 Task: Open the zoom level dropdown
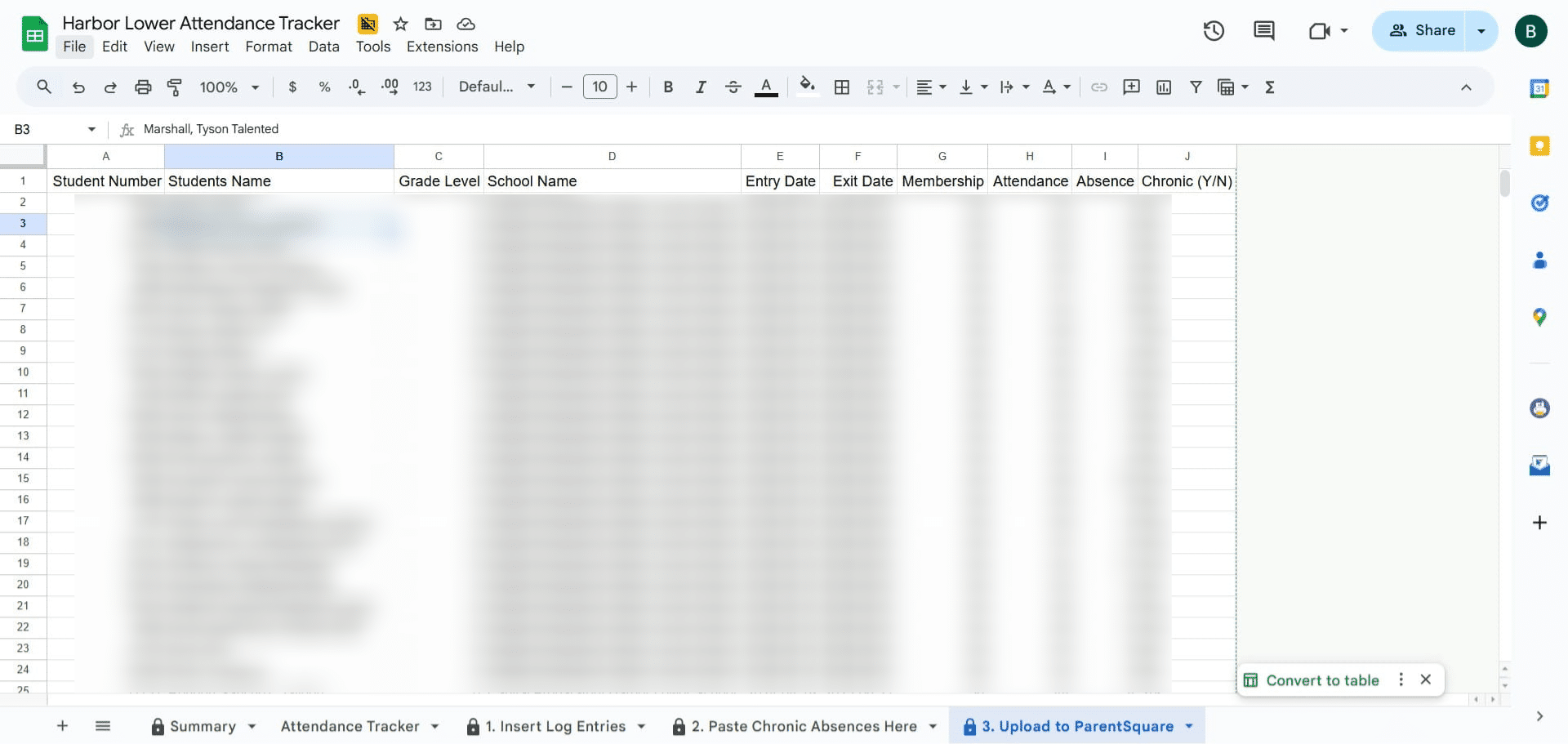229,87
